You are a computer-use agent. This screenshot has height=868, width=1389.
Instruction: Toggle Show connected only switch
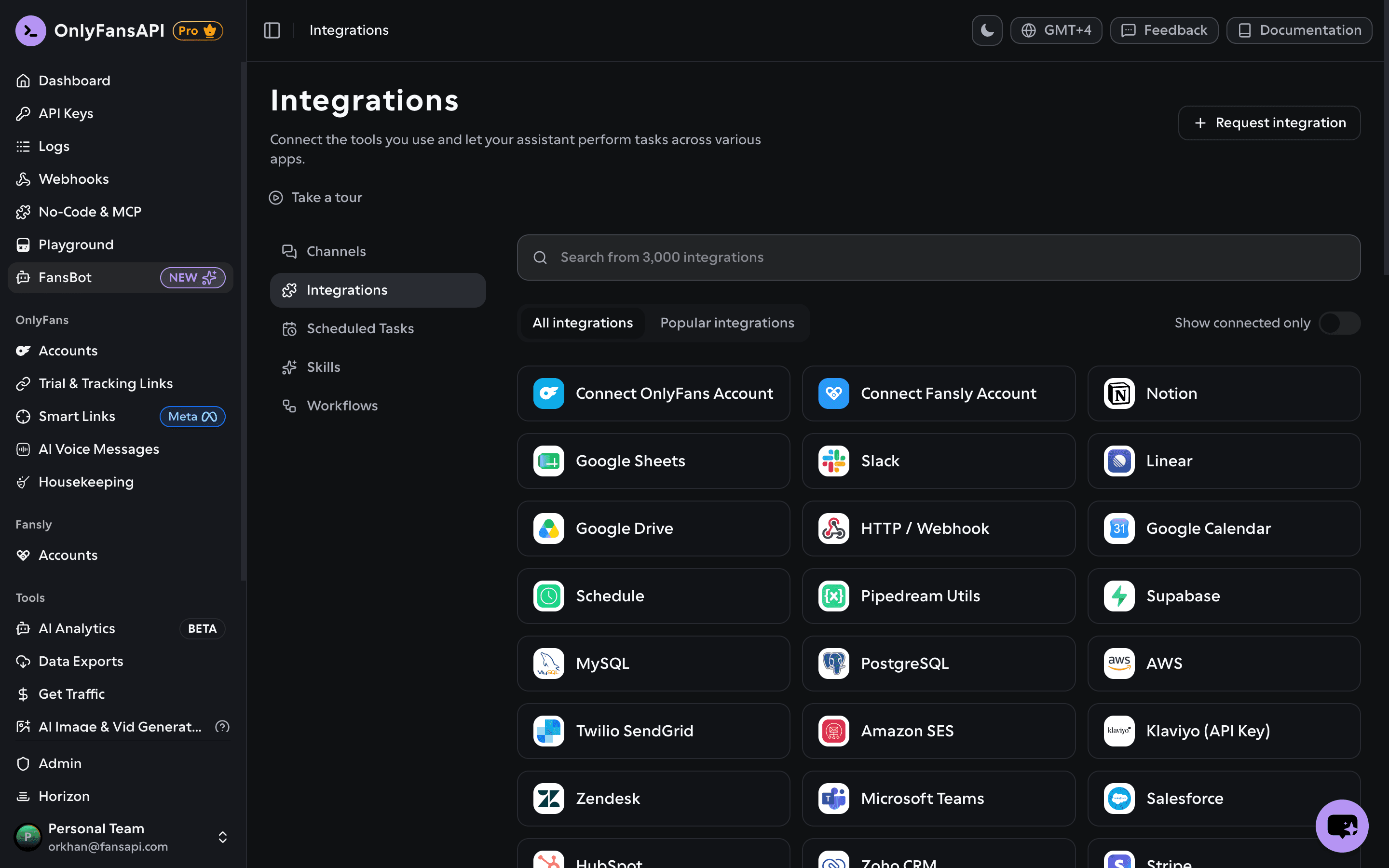click(1340, 323)
